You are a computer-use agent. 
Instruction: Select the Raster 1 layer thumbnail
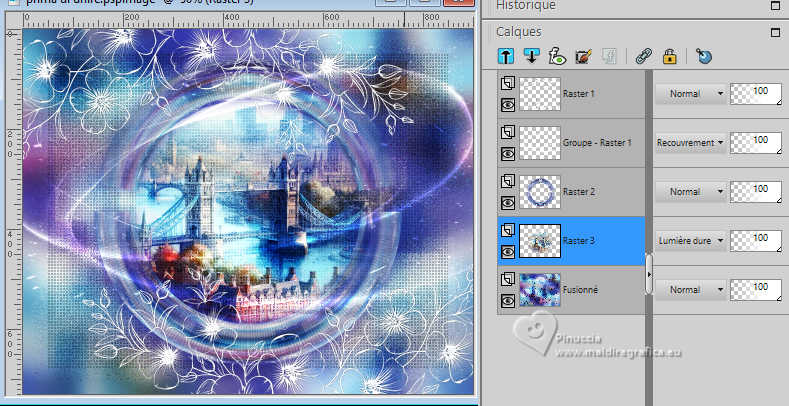[x=540, y=94]
